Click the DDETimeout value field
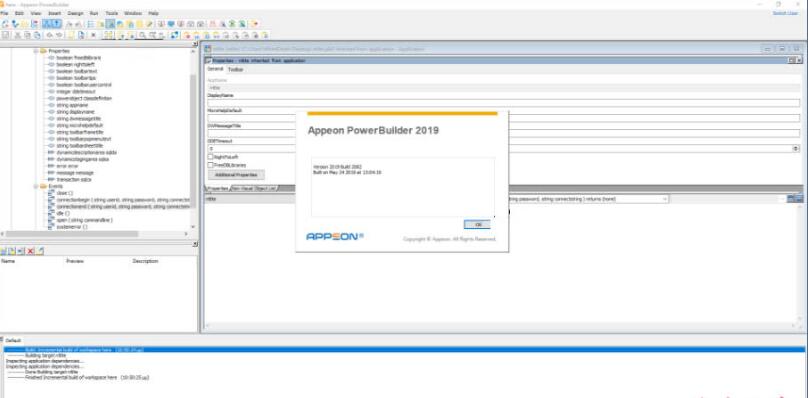This screenshot has width=808, height=398. tap(500, 148)
